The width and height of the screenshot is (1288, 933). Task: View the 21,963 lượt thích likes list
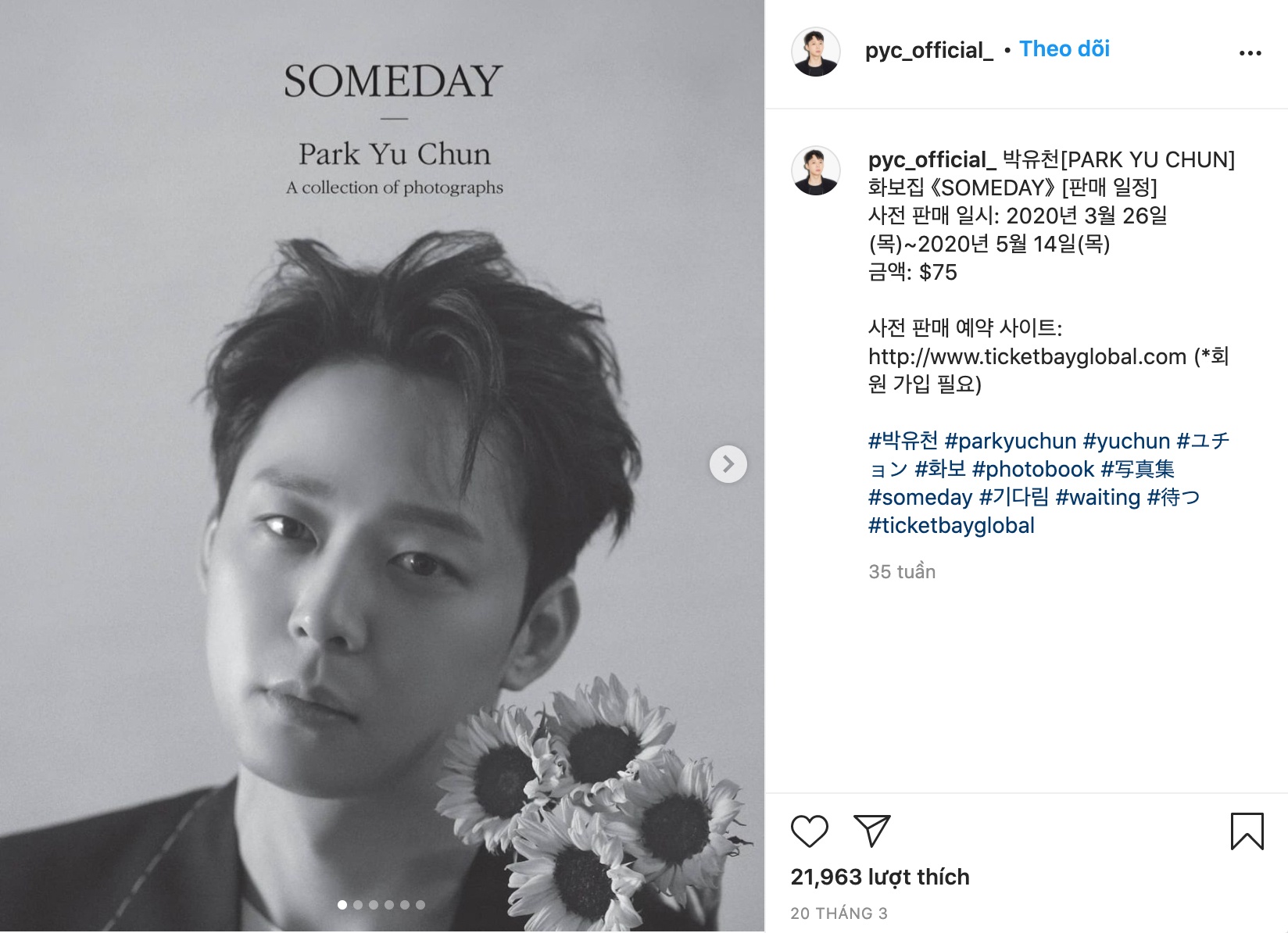click(x=879, y=878)
